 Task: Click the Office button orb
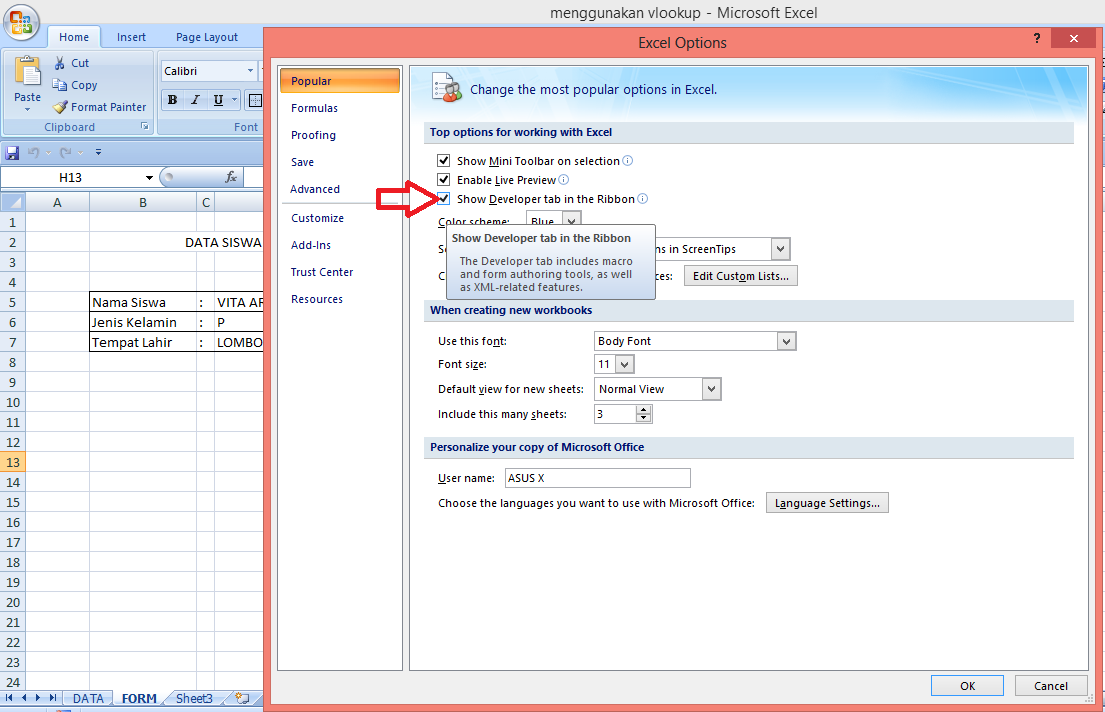click(21, 21)
